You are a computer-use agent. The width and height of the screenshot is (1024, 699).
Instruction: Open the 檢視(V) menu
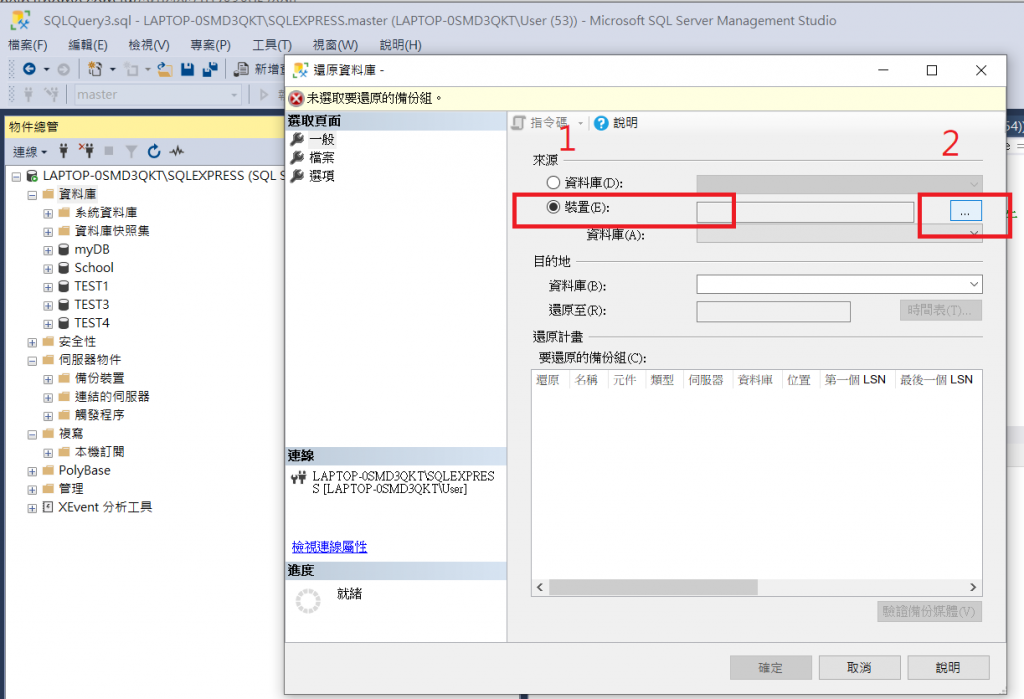coord(149,45)
